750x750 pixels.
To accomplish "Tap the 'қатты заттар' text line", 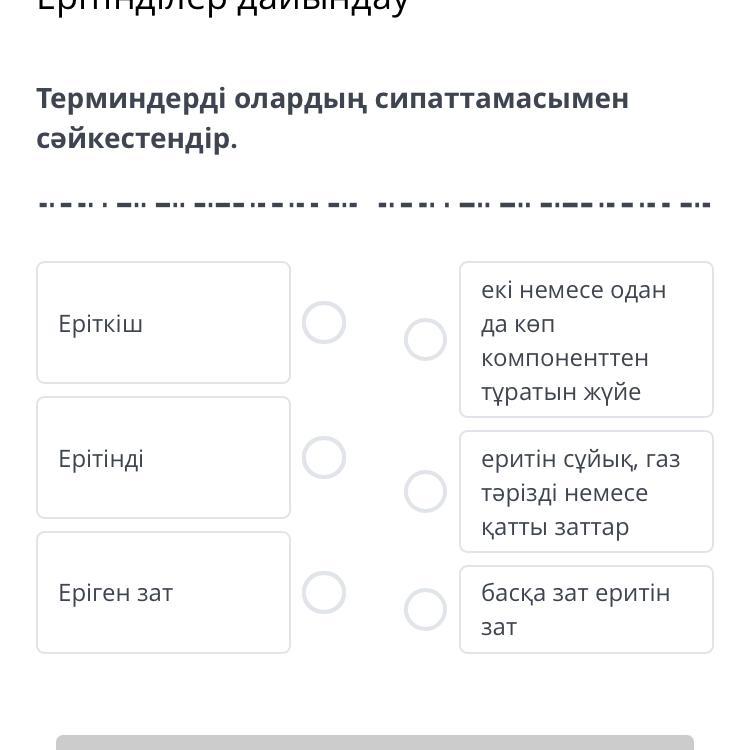I will 555,527.
